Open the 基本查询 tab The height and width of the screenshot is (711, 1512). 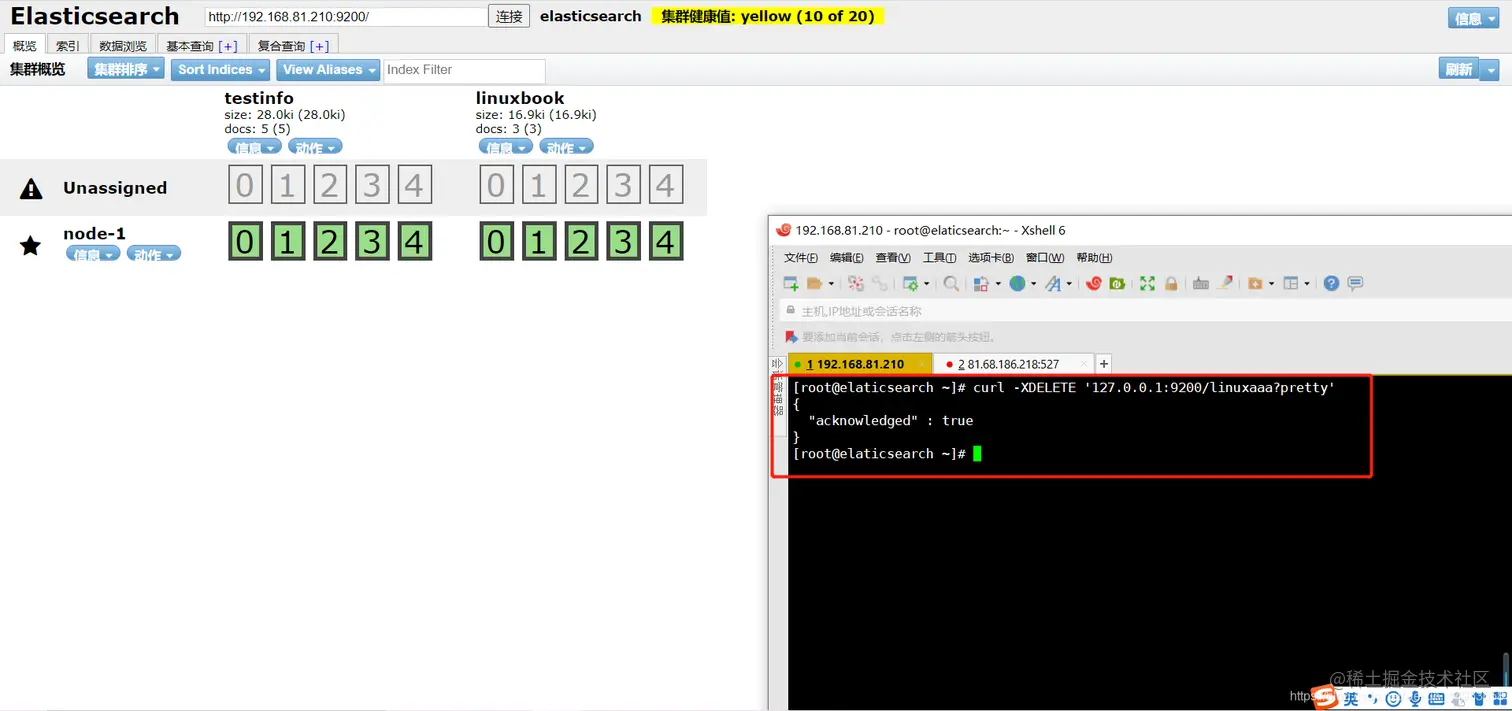click(x=202, y=45)
